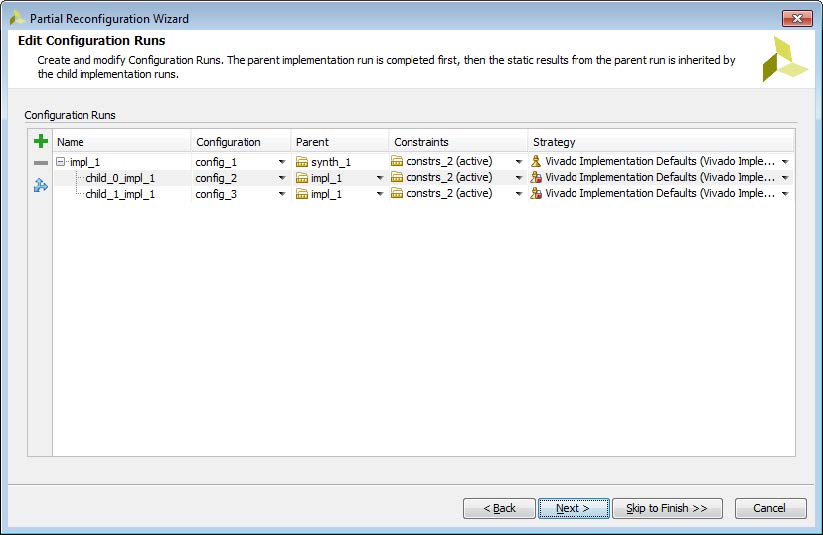Click config_3 text in child_1_impl_1 row

tap(216, 194)
